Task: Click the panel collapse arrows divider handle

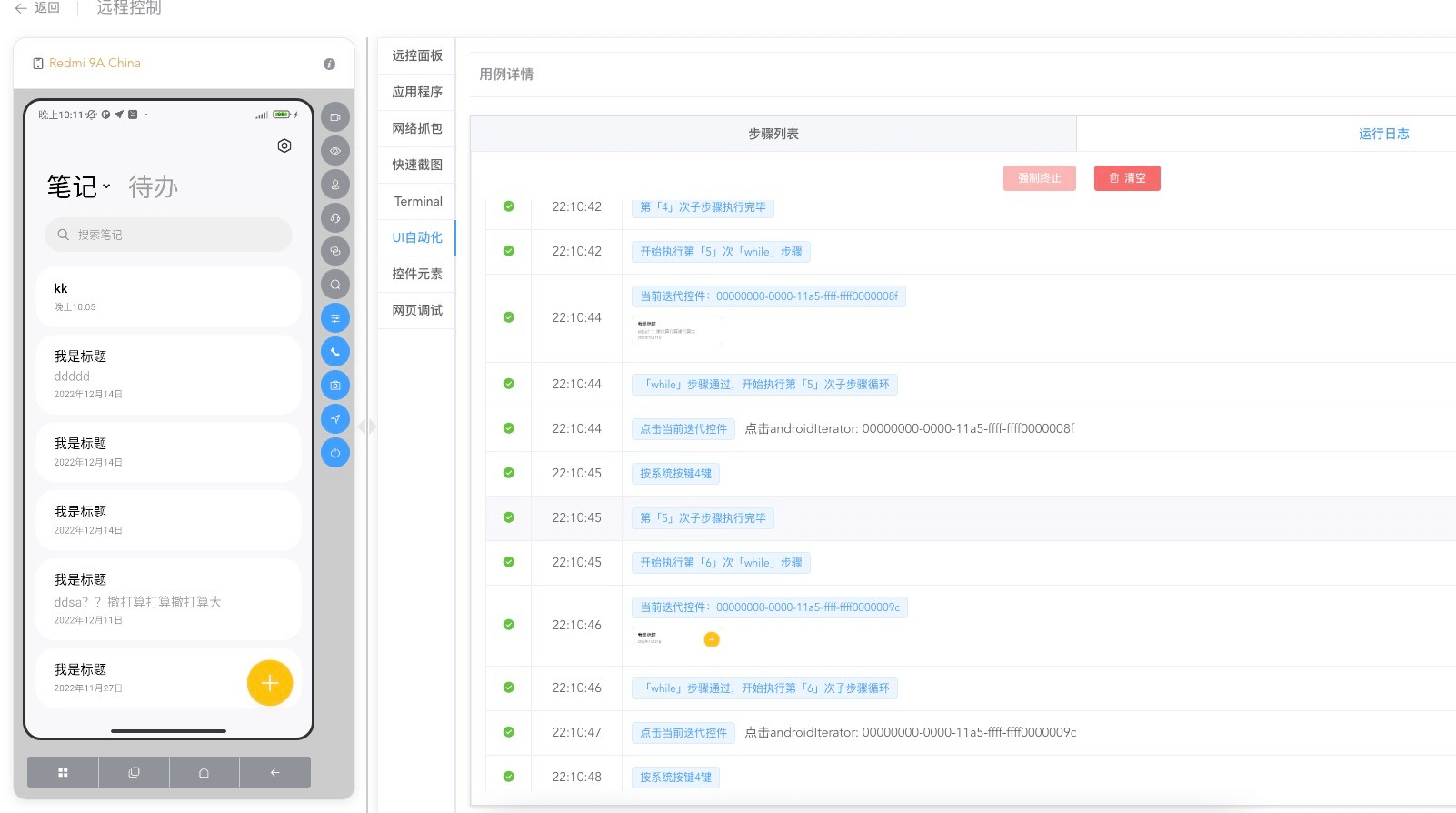Action: (x=367, y=427)
